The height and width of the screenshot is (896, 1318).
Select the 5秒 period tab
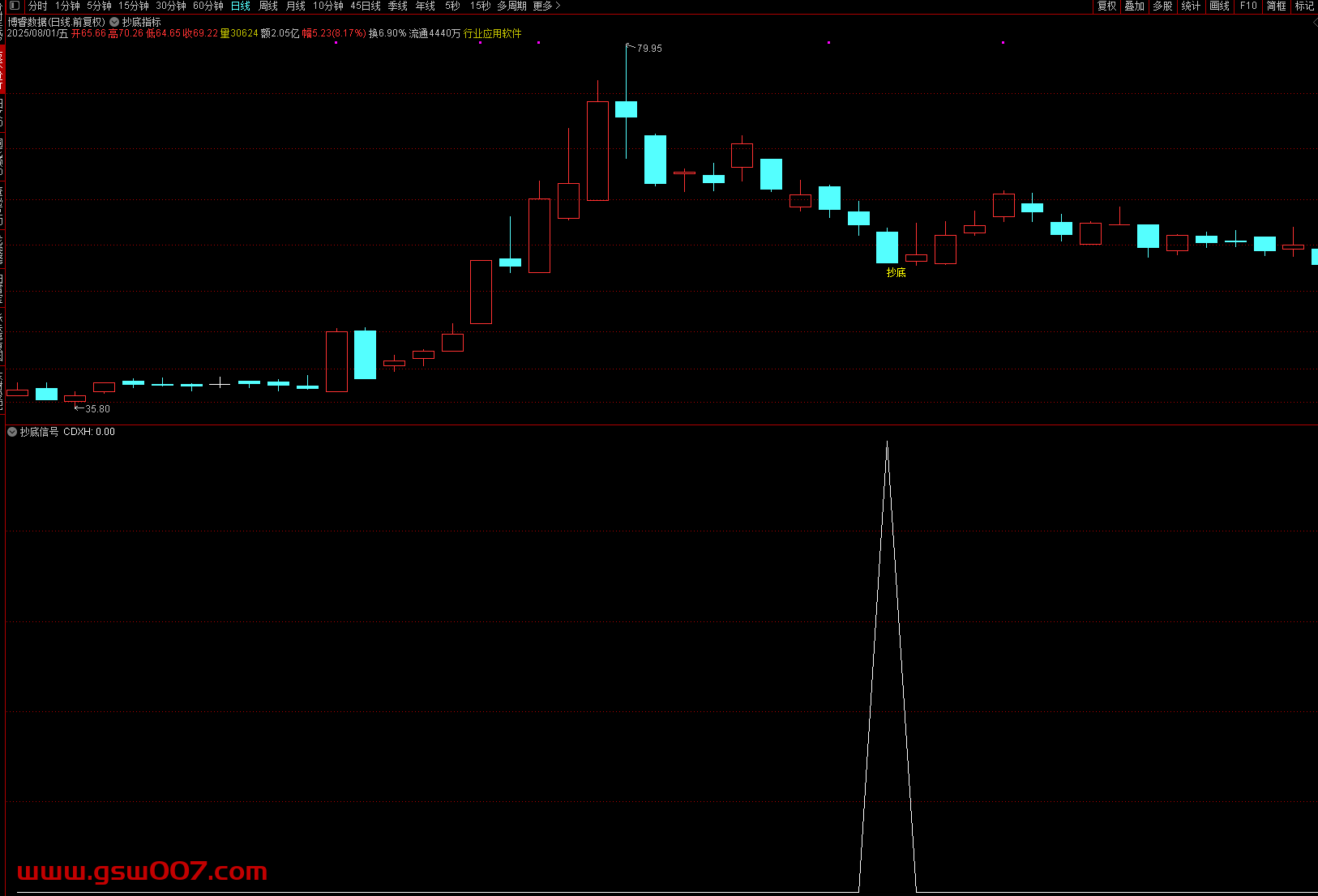pos(452,6)
